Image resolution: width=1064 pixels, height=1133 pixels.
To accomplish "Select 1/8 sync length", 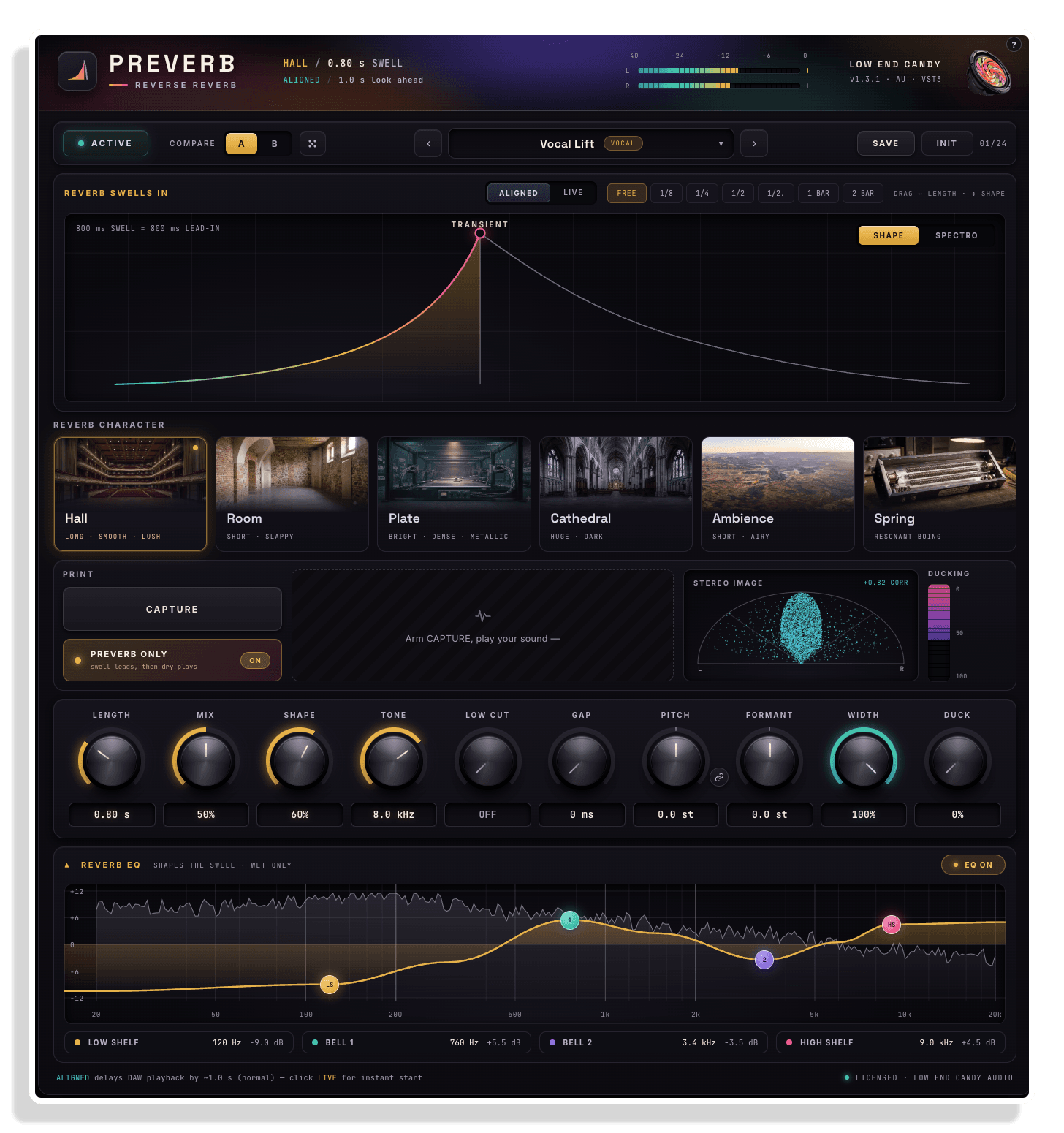I will tap(666, 193).
